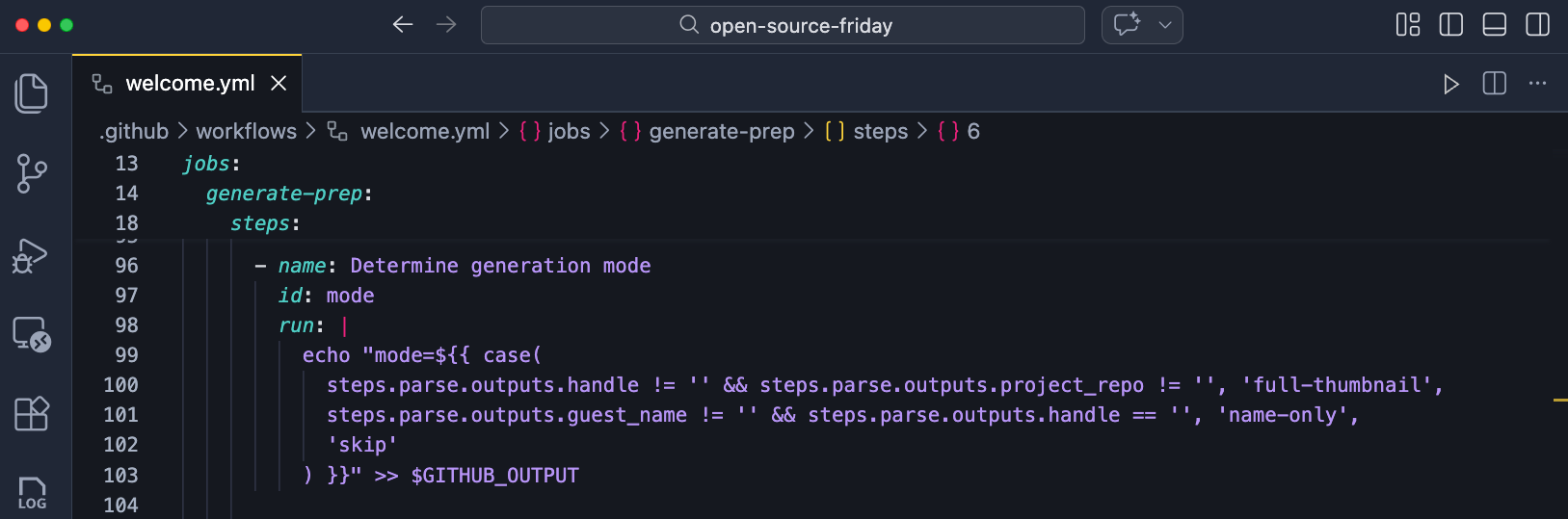Viewport: 1568px width, 519px height.
Task: Split the editor to the right
Action: pos(1494,84)
